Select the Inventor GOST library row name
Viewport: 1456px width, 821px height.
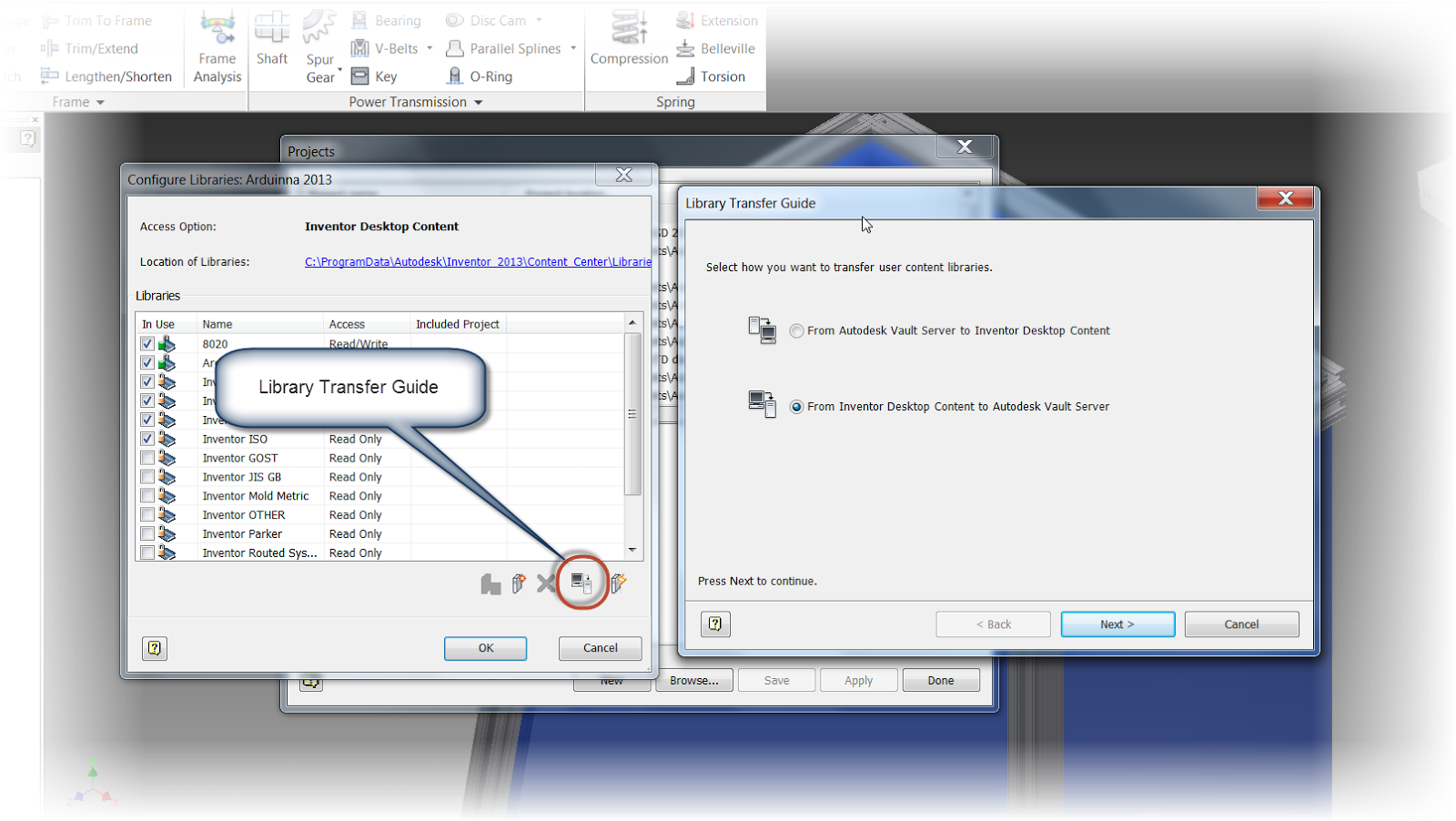[240, 459]
